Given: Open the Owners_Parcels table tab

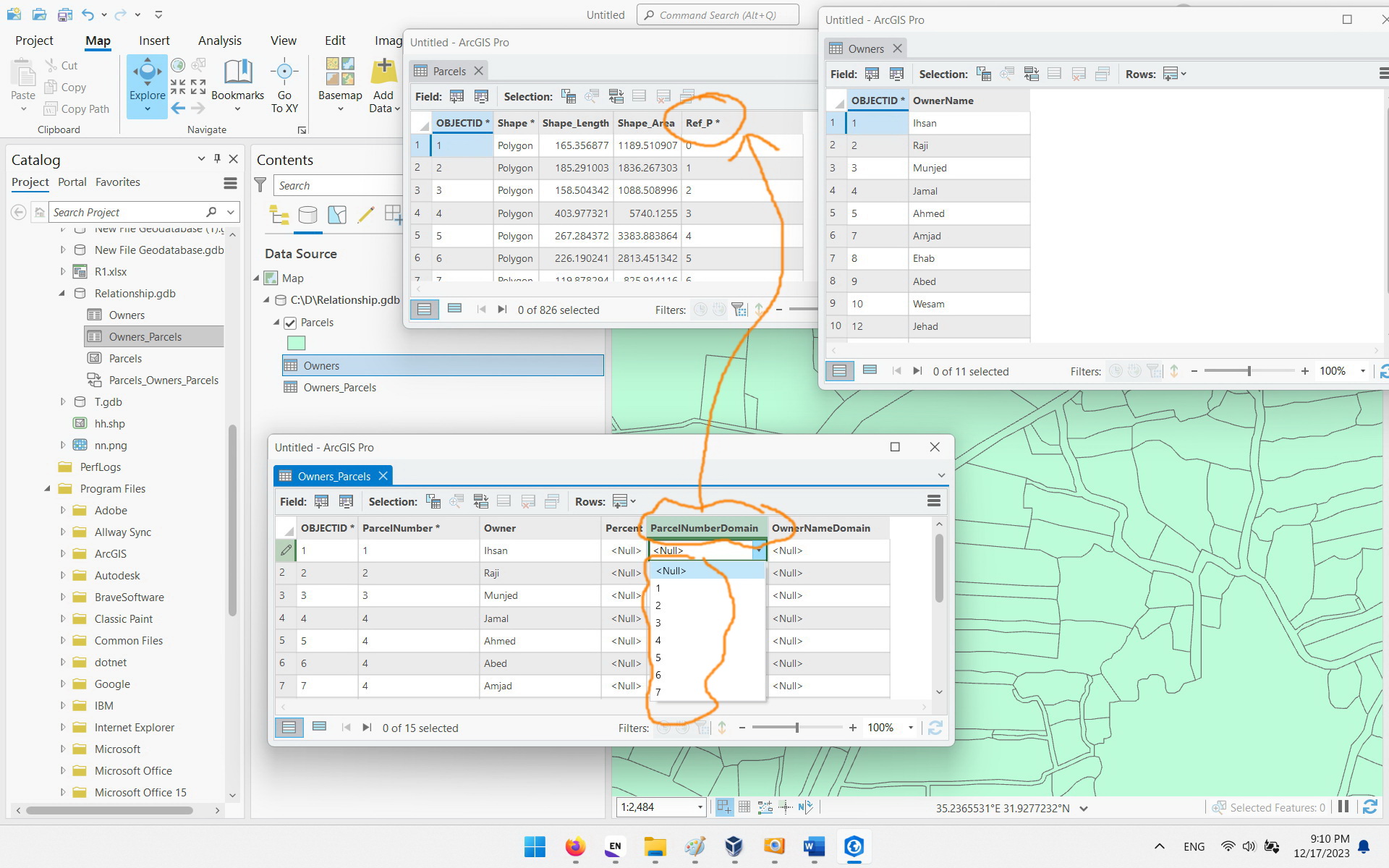Looking at the screenshot, I should point(333,475).
